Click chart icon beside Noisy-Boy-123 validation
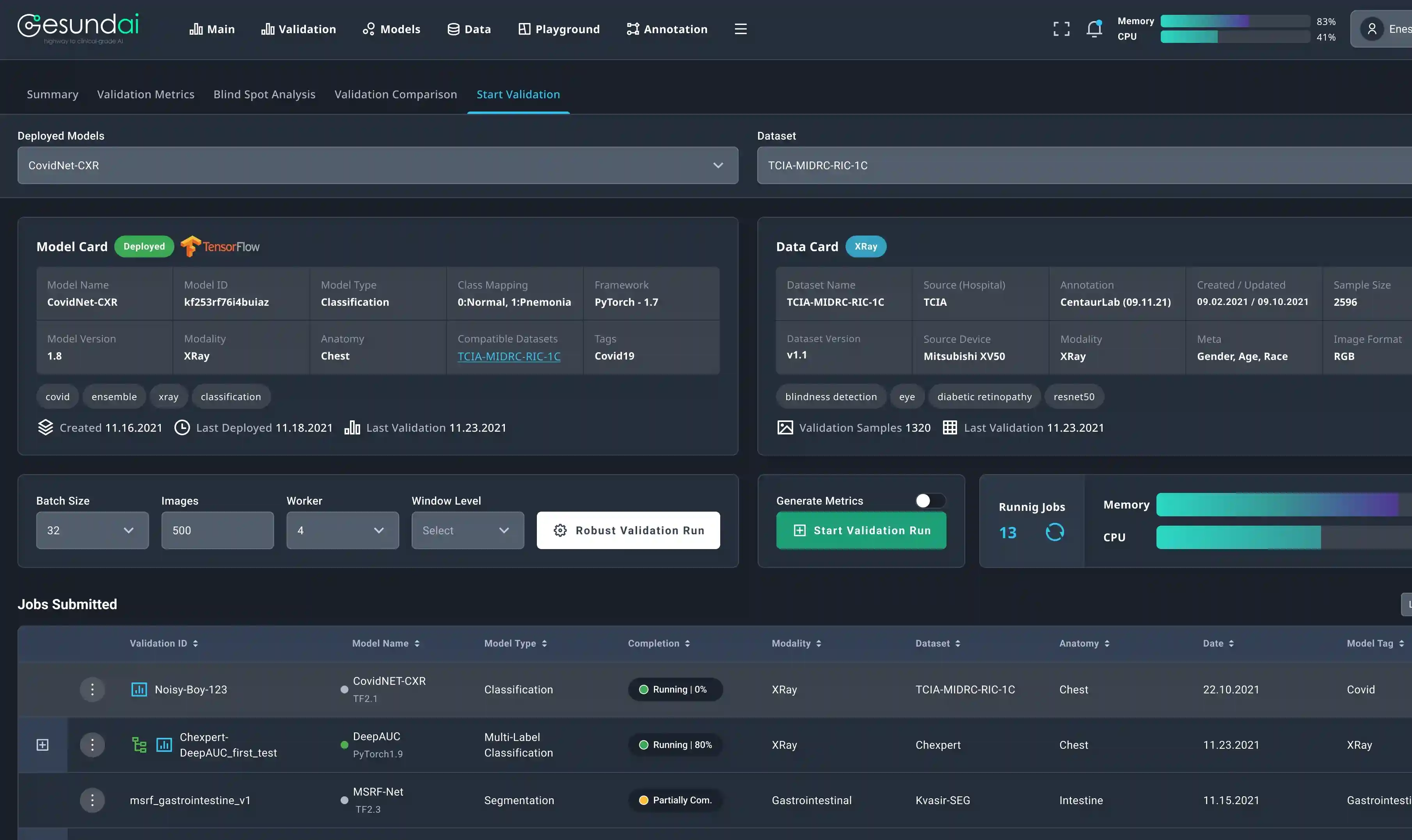Viewport: 1412px width, 840px height. pyautogui.click(x=139, y=689)
